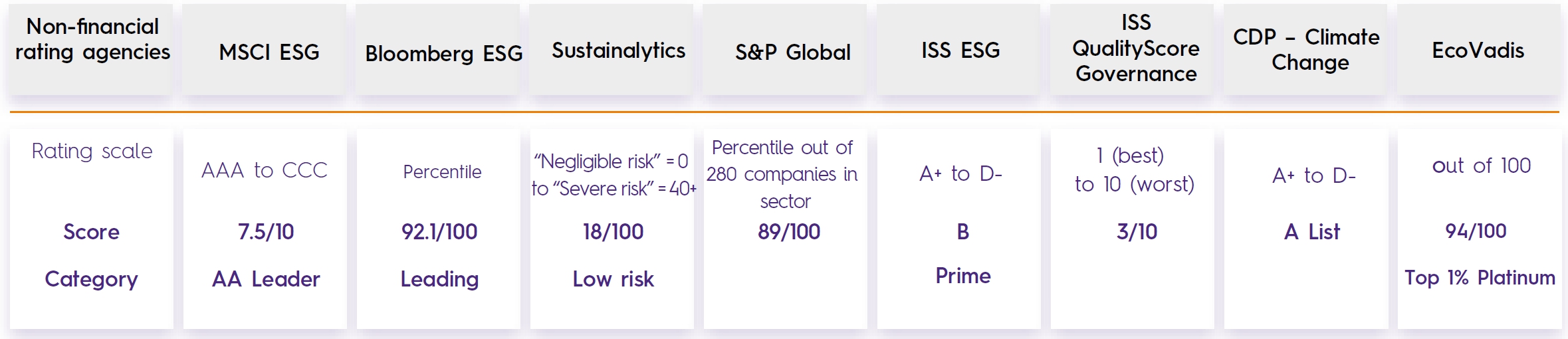Click the MSCI score 7.5/10

[266, 231]
